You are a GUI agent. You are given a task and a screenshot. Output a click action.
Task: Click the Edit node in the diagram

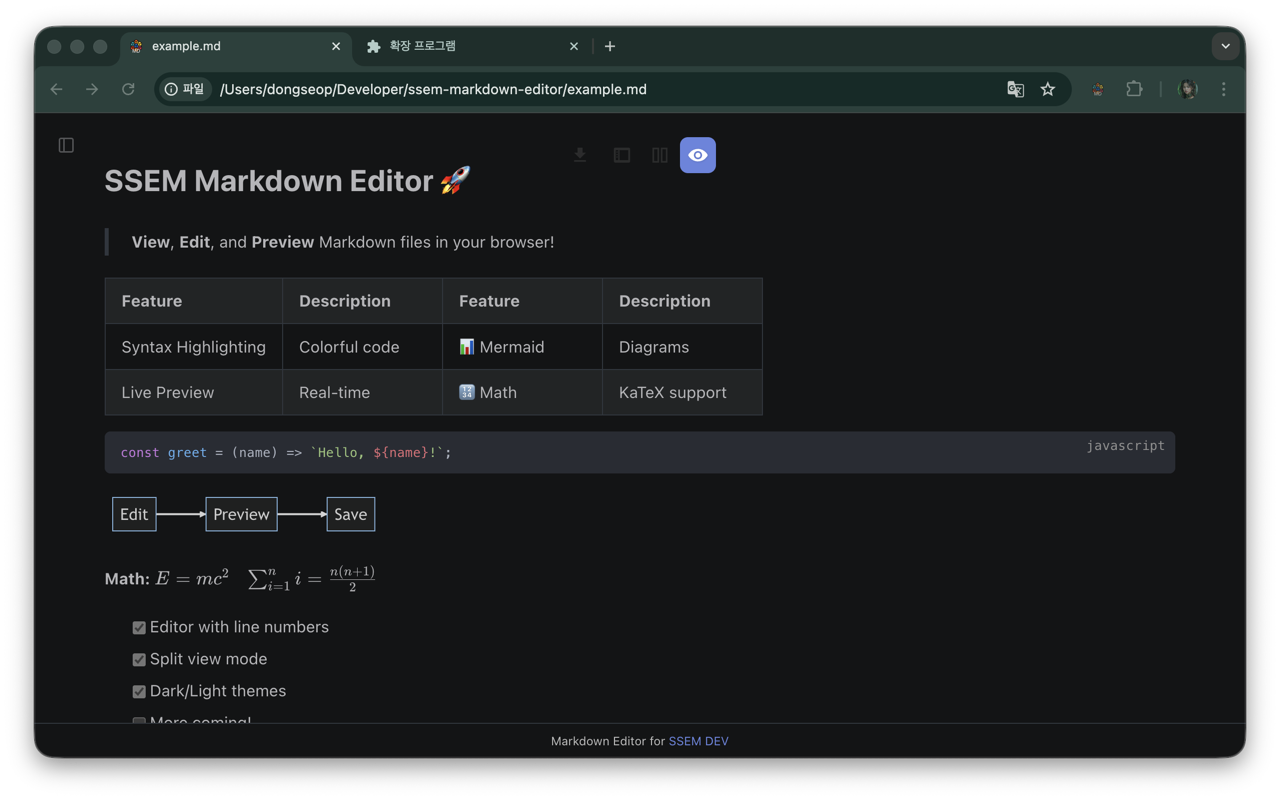point(134,514)
